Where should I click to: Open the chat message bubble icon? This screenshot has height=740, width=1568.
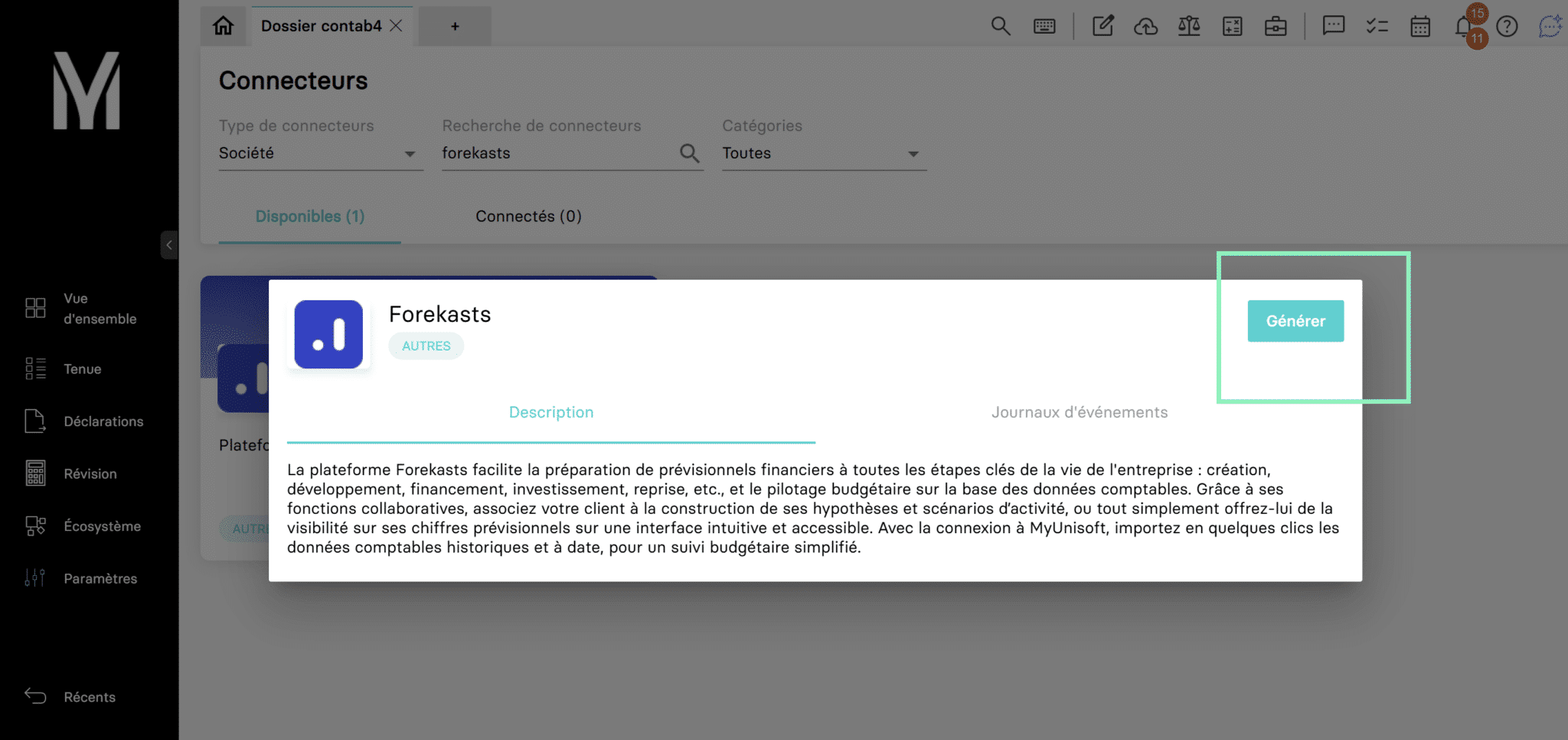coord(1334,26)
